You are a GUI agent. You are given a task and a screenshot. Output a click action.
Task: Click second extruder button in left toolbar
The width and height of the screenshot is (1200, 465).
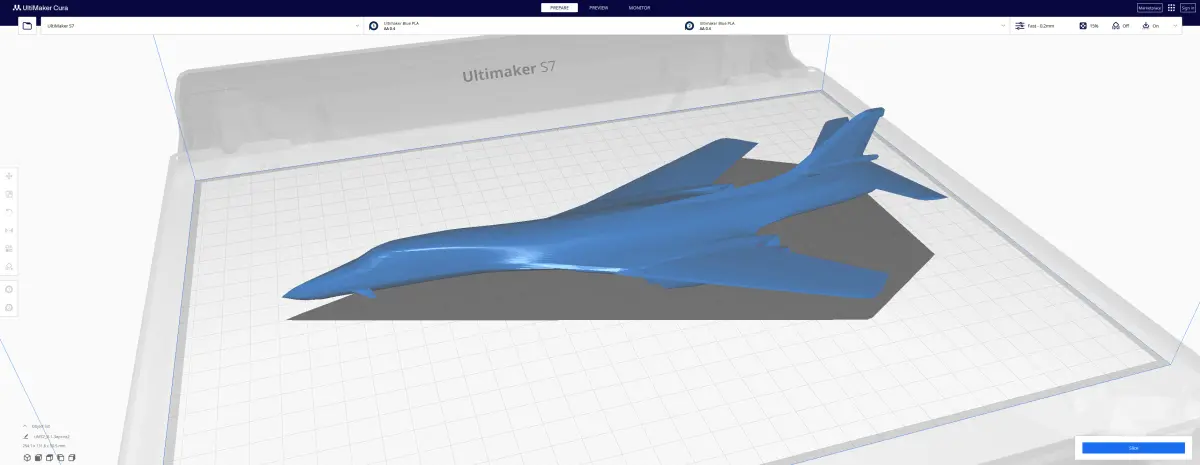(9, 307)
